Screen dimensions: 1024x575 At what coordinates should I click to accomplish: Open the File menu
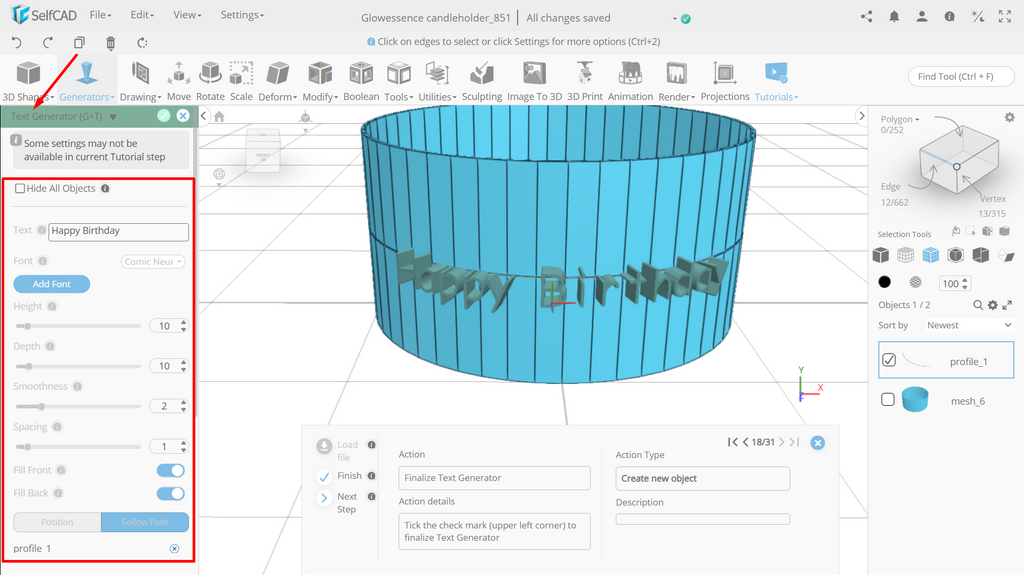click(x=100, y=14)
